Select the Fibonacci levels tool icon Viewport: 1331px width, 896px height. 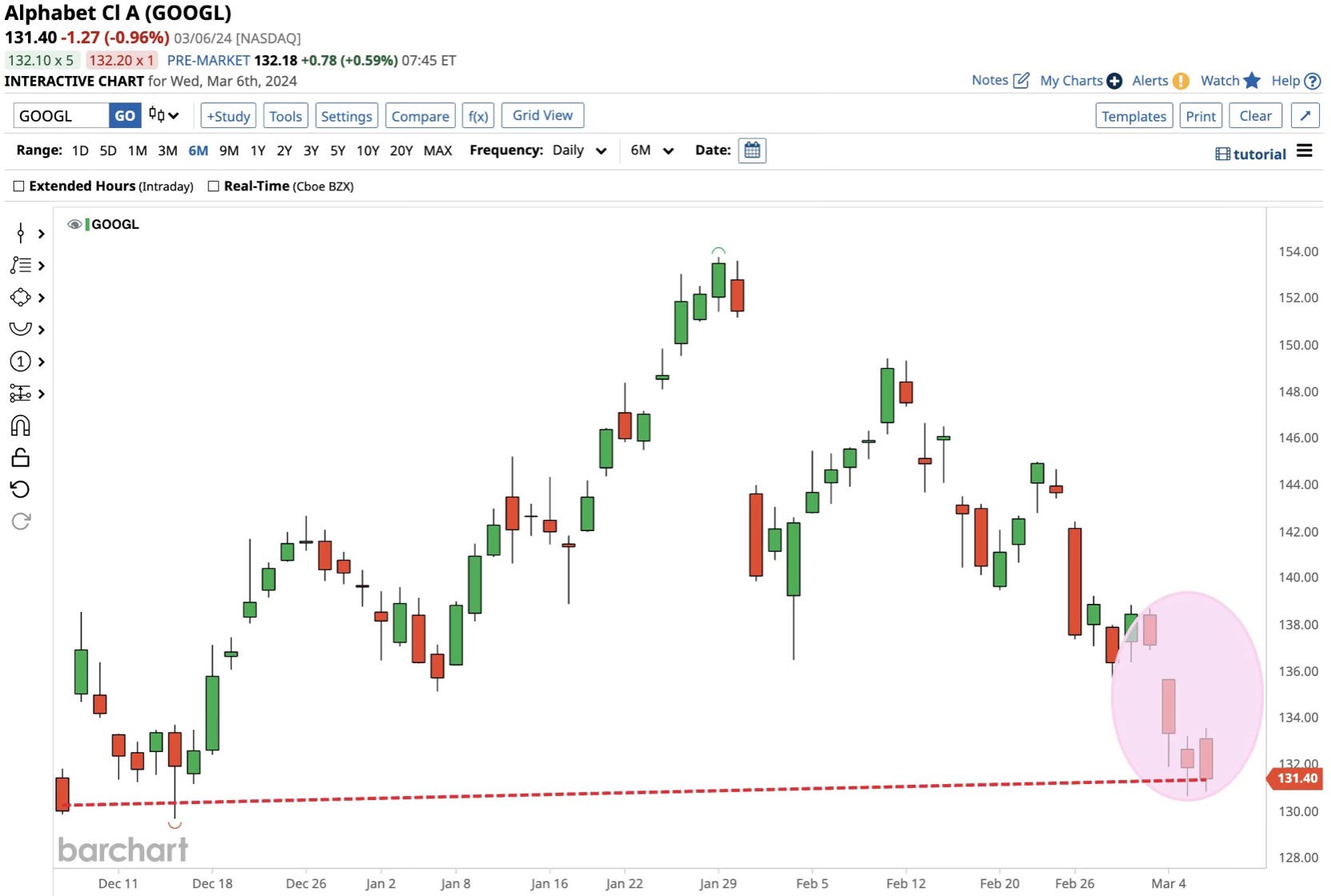pyautogui.click(x=21, y=394)
